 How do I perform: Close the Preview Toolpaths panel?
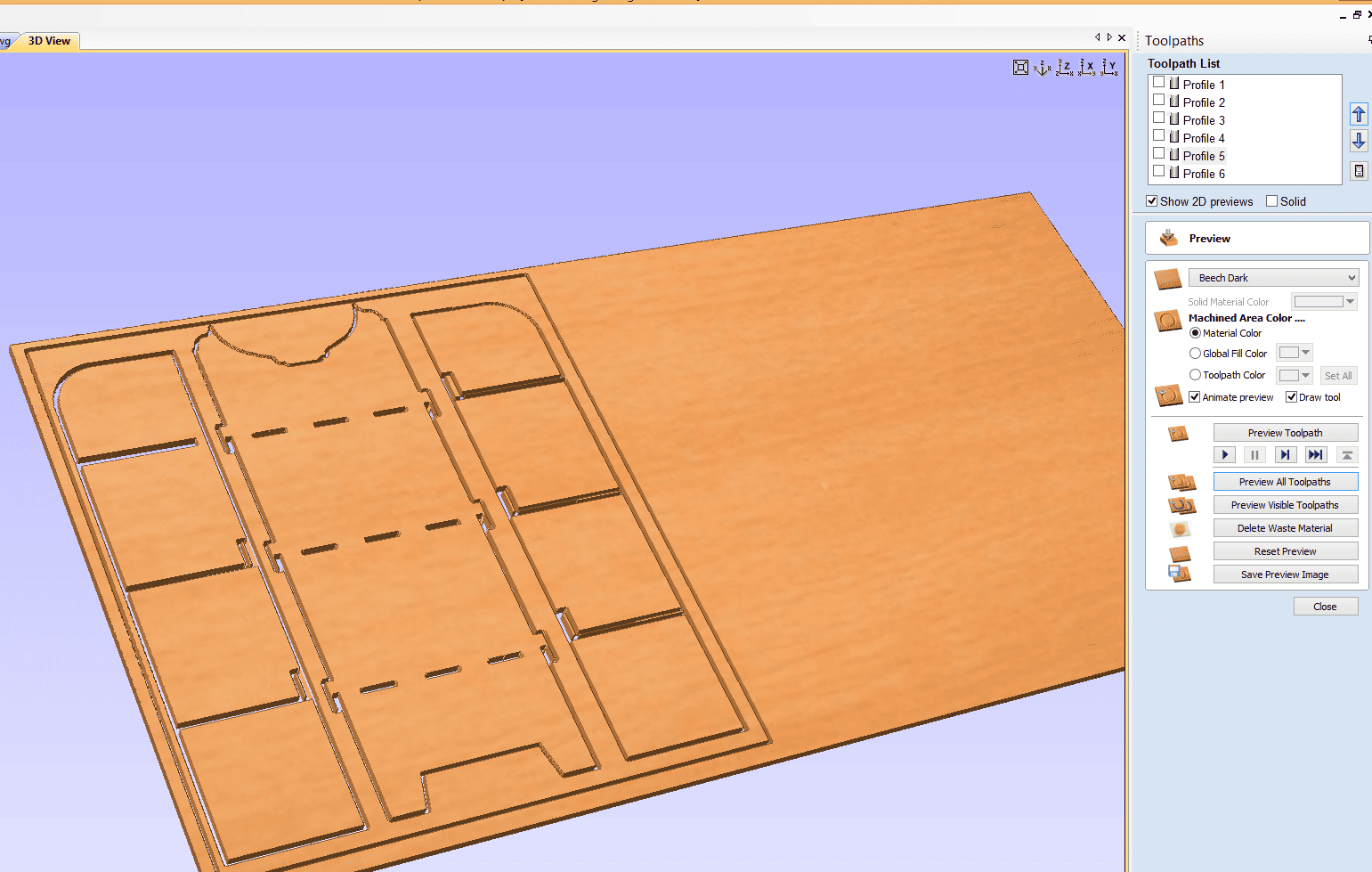coord(1326,607)
